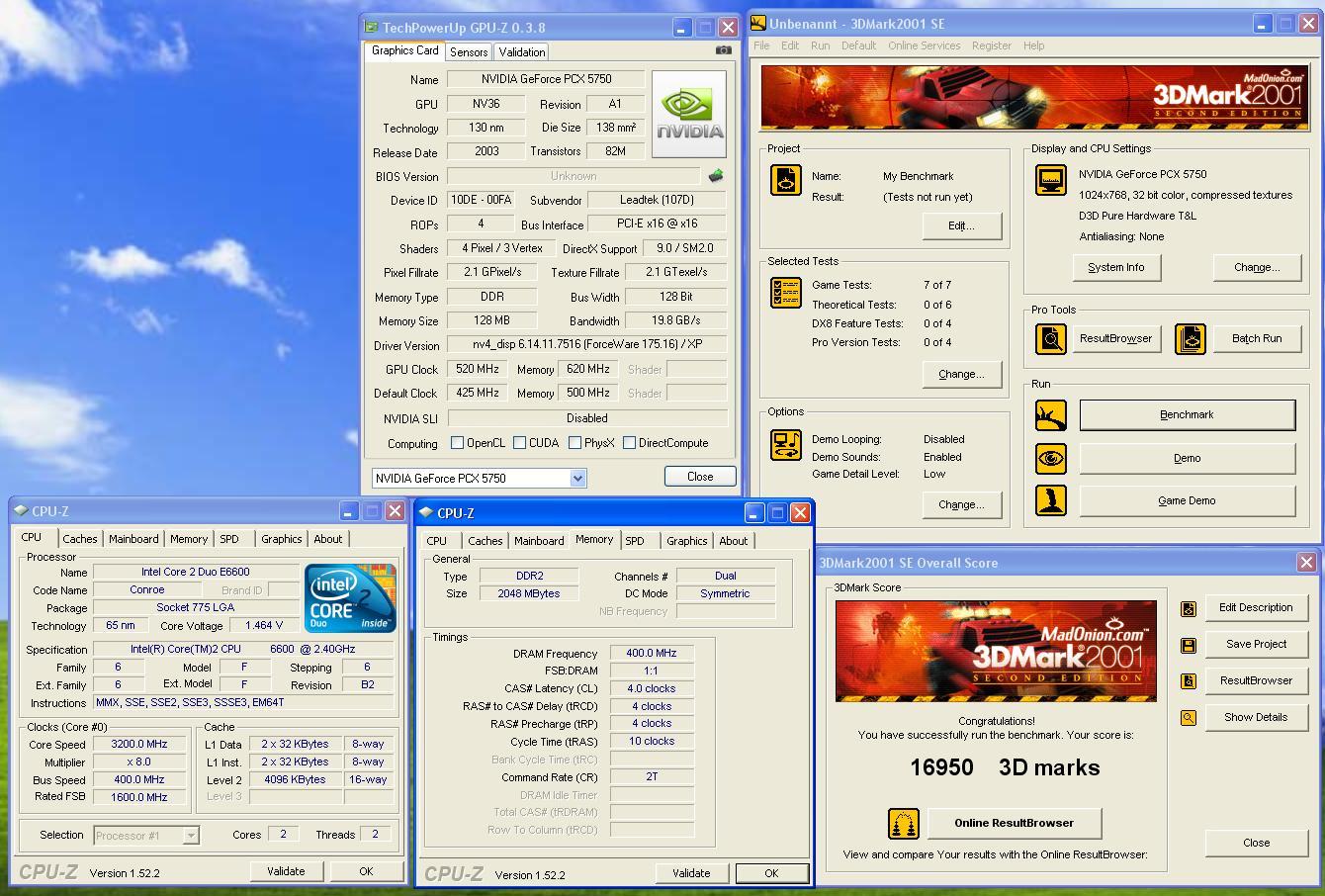Switch to the Sensors tab in GPU-Z

[468, 52]
